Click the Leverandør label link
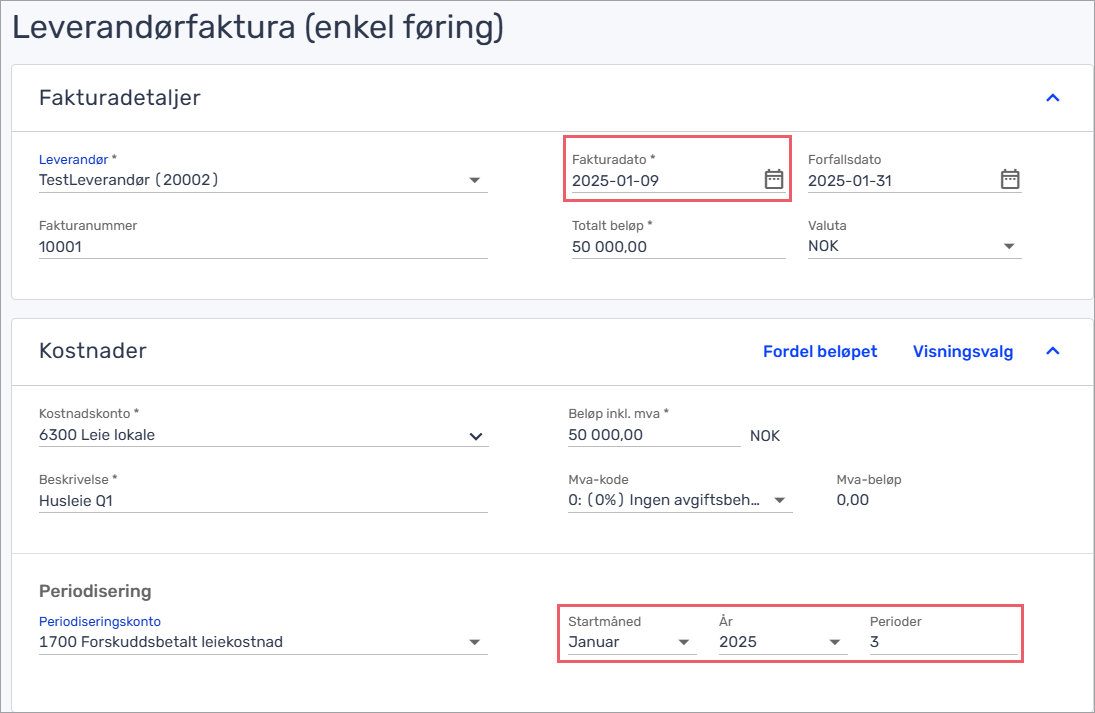 (74, 159)
